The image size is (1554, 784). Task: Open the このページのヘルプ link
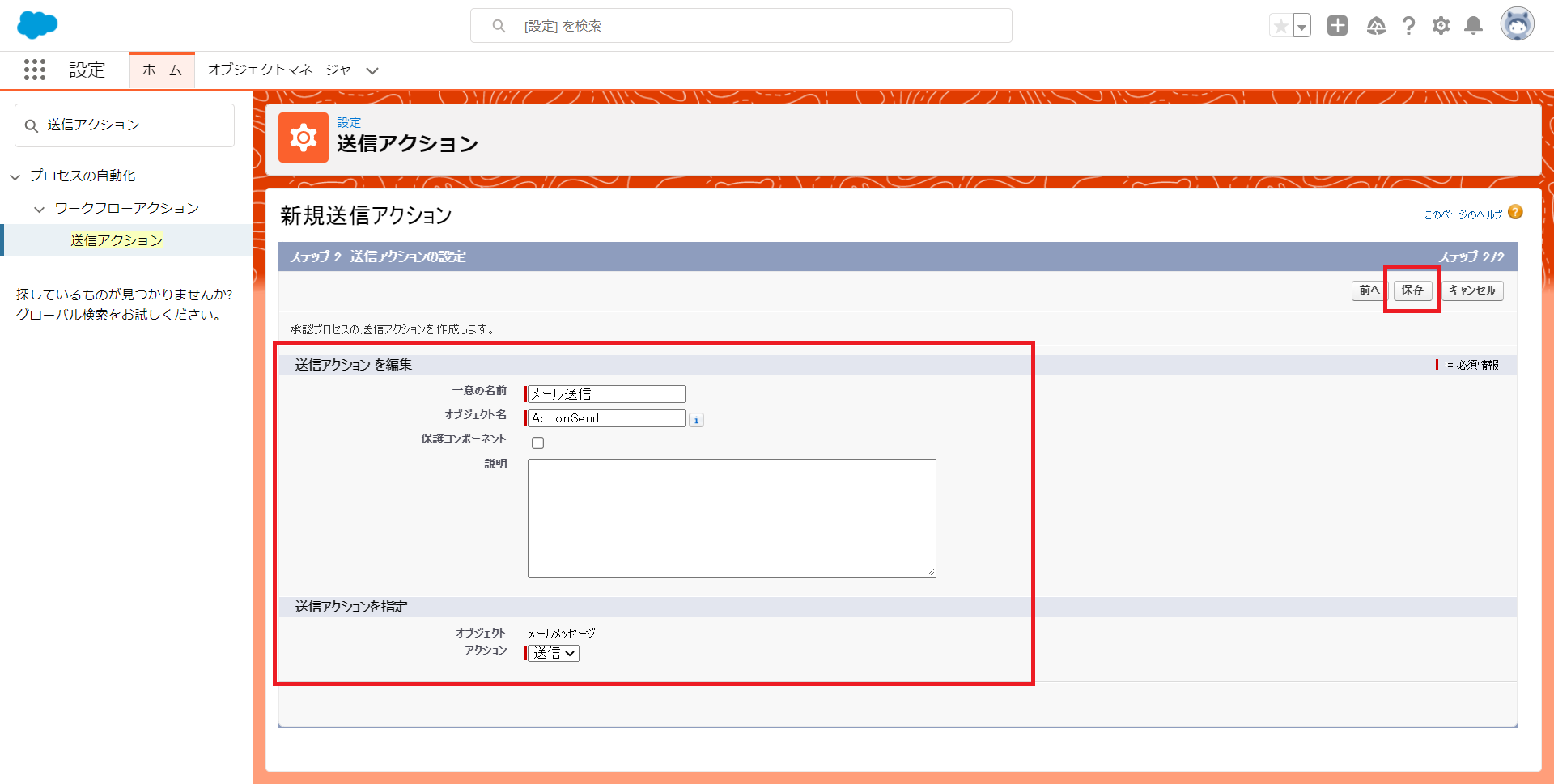pos(1463,214)
